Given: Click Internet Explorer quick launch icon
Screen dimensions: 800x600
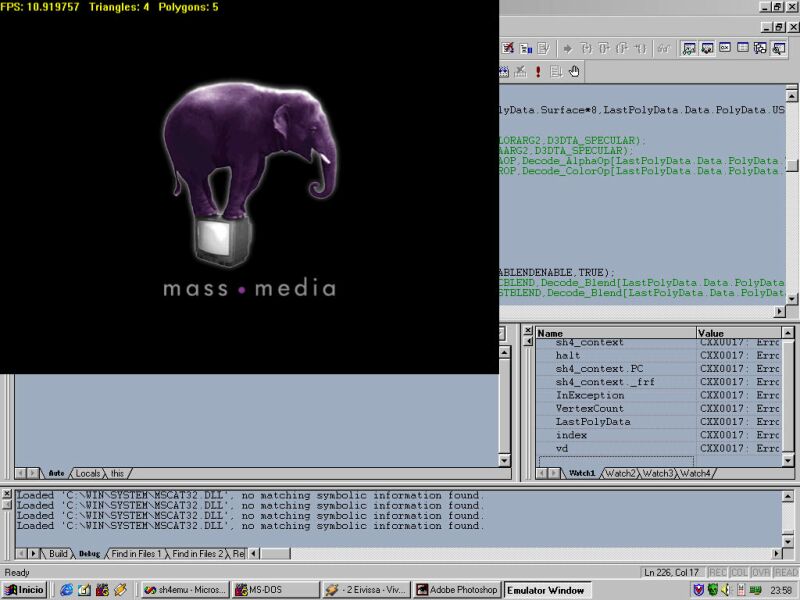Looking at the screenshot, I should 66,590.
